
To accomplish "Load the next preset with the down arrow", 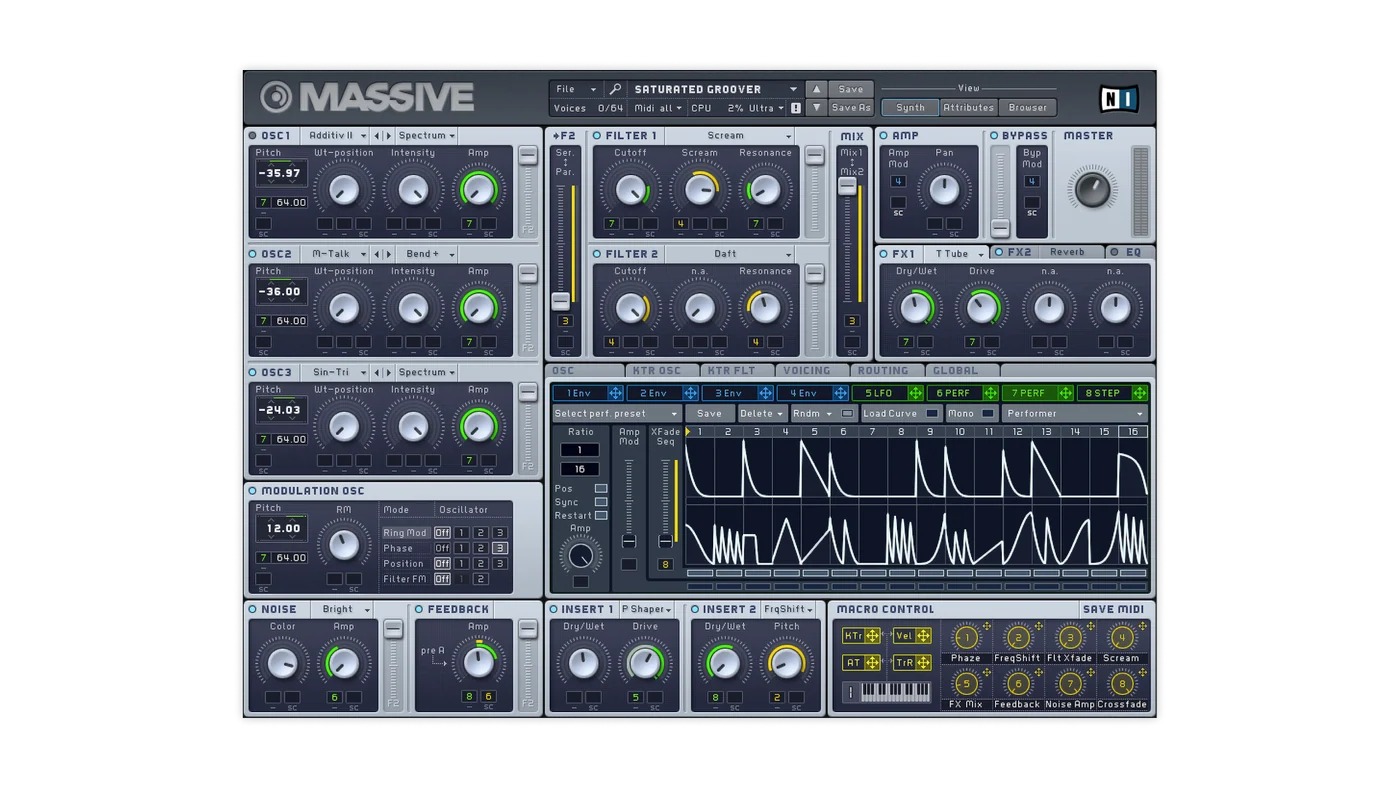I will pyautogui.click(x=817, y=108).
